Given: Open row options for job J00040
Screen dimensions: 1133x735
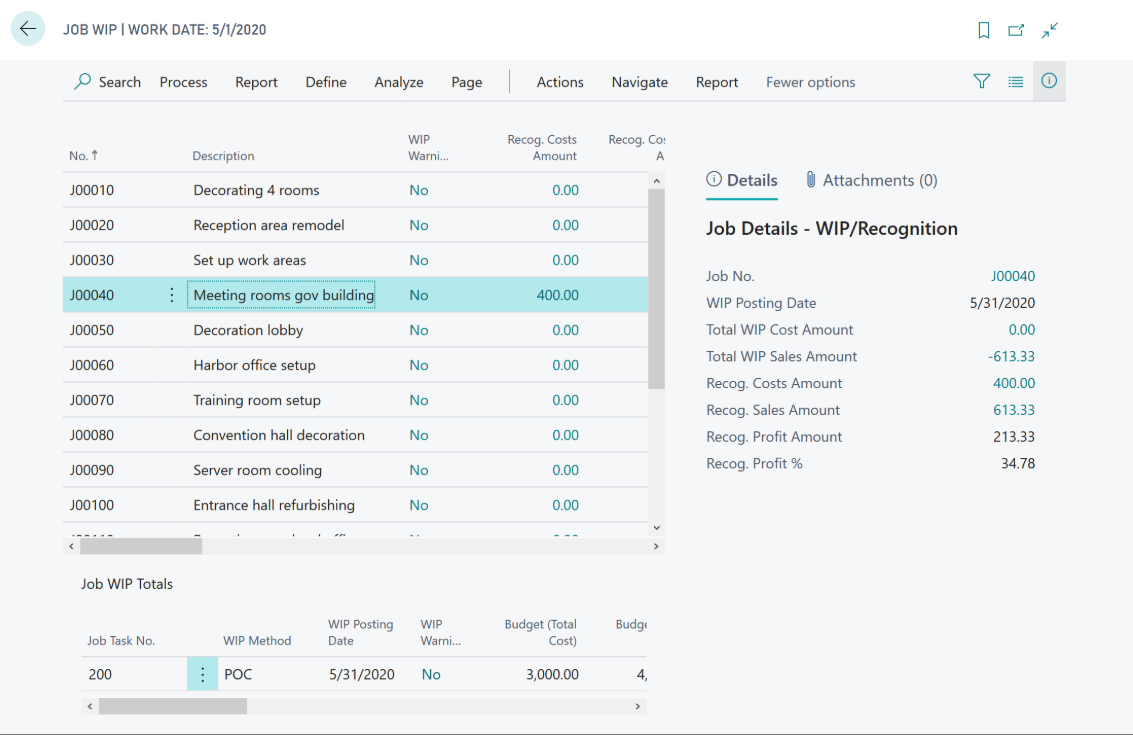Looking at the screenshot, I should coord(171,295).
